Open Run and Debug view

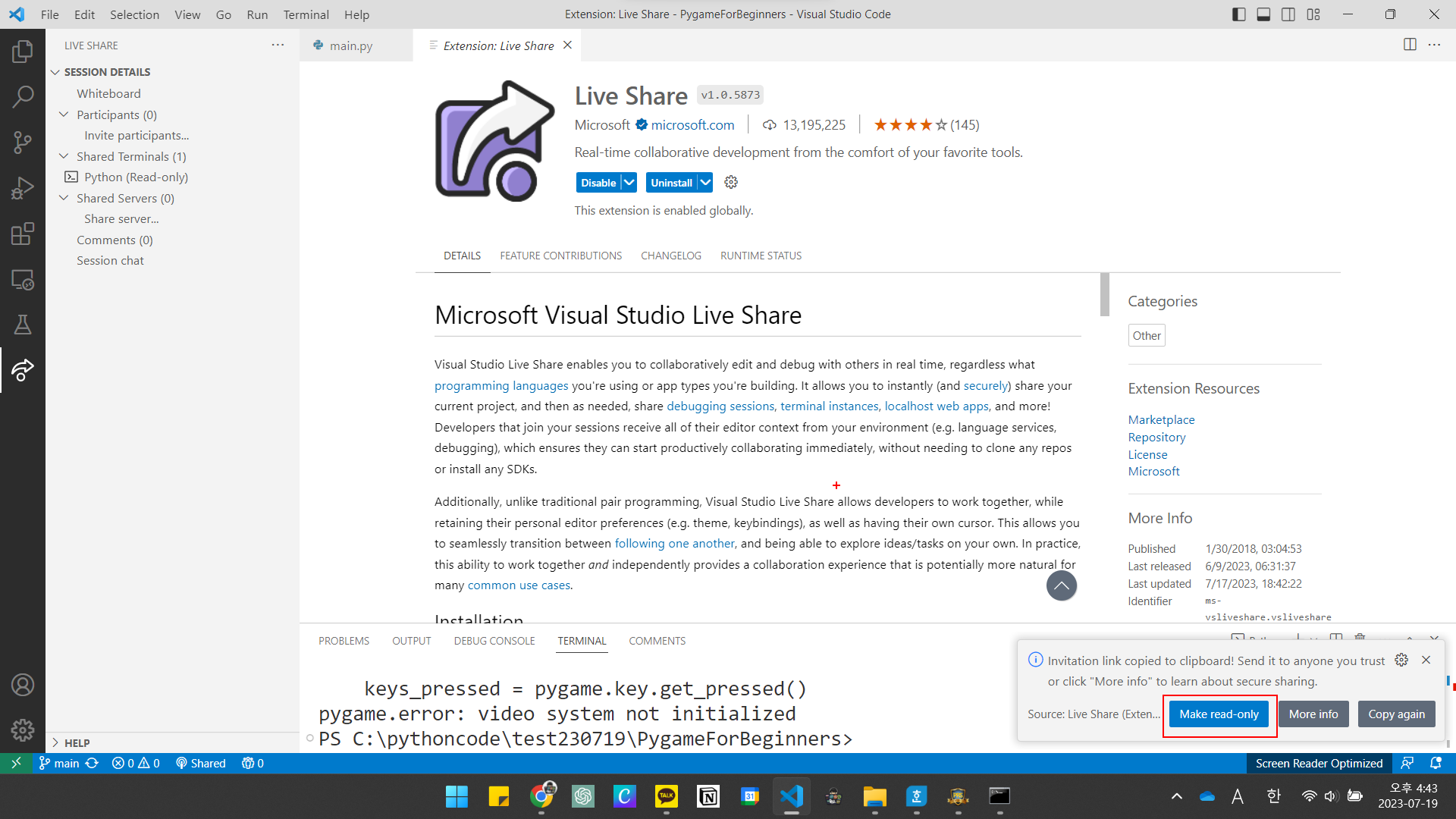point(23,188)
